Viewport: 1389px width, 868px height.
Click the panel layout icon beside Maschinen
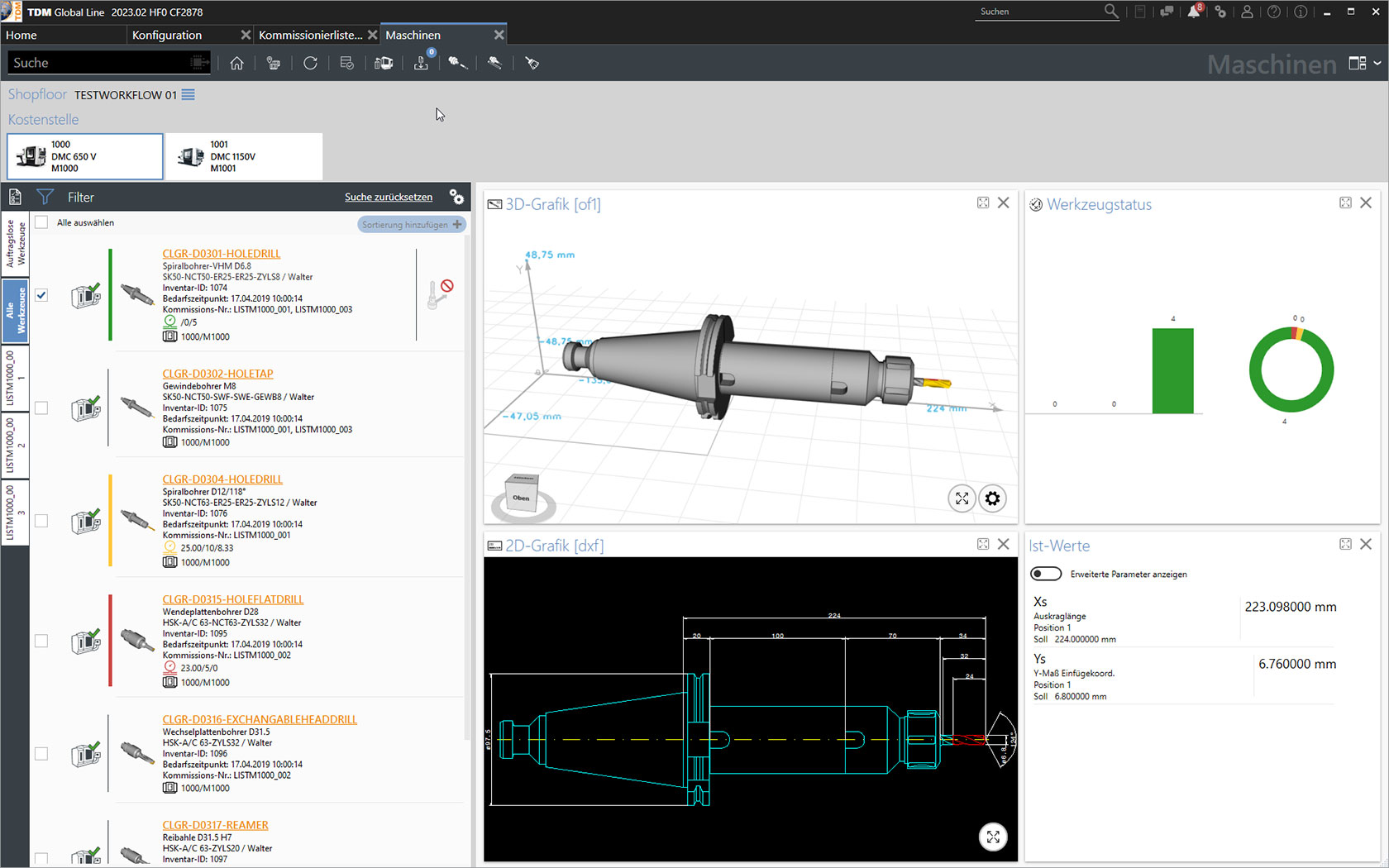pos(1358,63)
